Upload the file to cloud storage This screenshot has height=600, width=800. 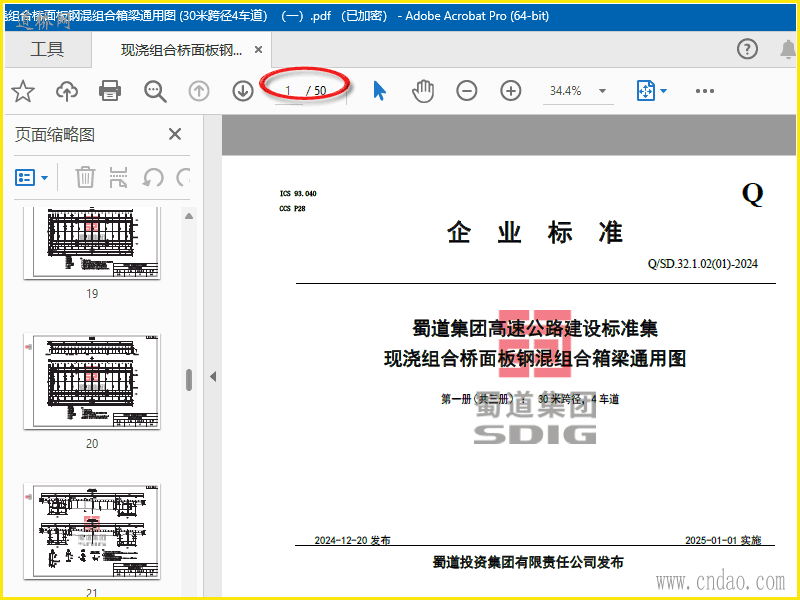67,91
